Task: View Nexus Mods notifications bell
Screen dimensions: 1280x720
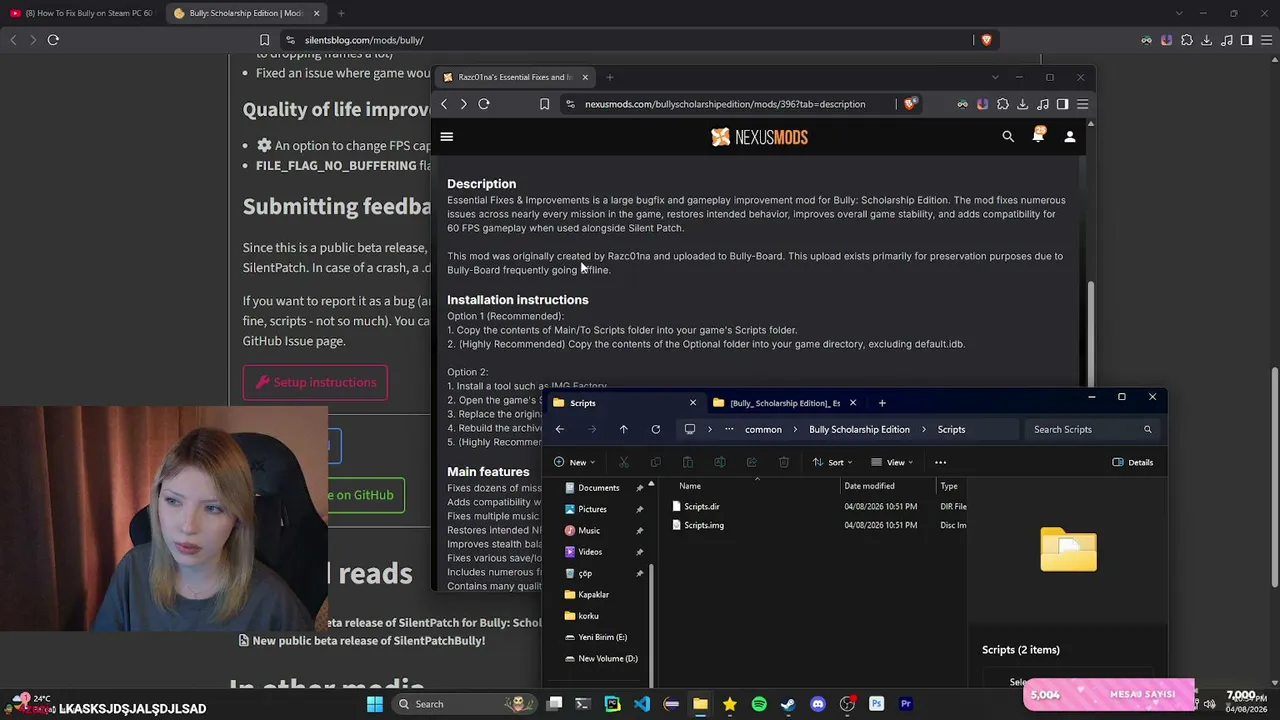Action: click(1038, 136)
